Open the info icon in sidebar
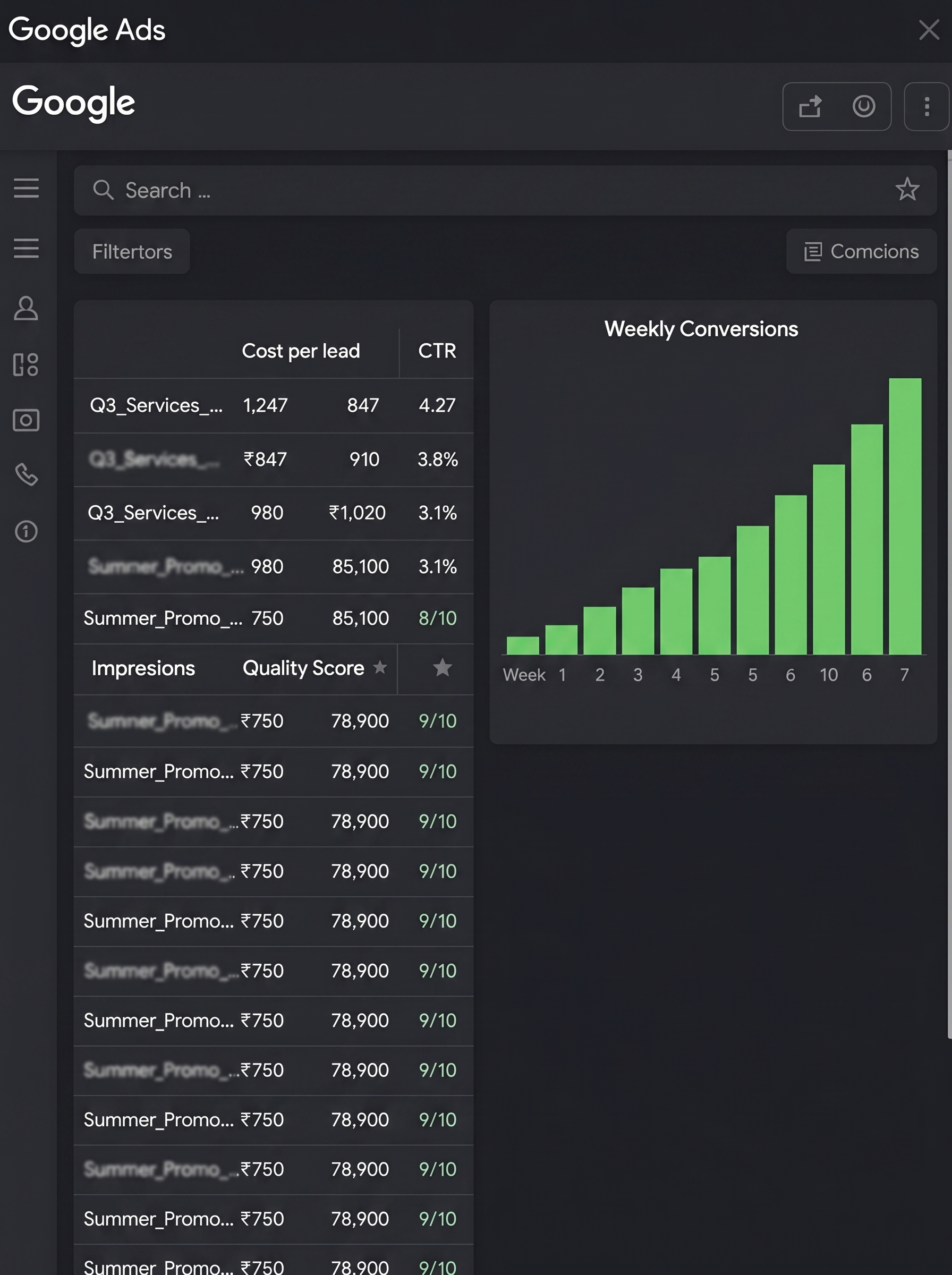This screenshot has width=952, height=1275. [x=26, y=531]
